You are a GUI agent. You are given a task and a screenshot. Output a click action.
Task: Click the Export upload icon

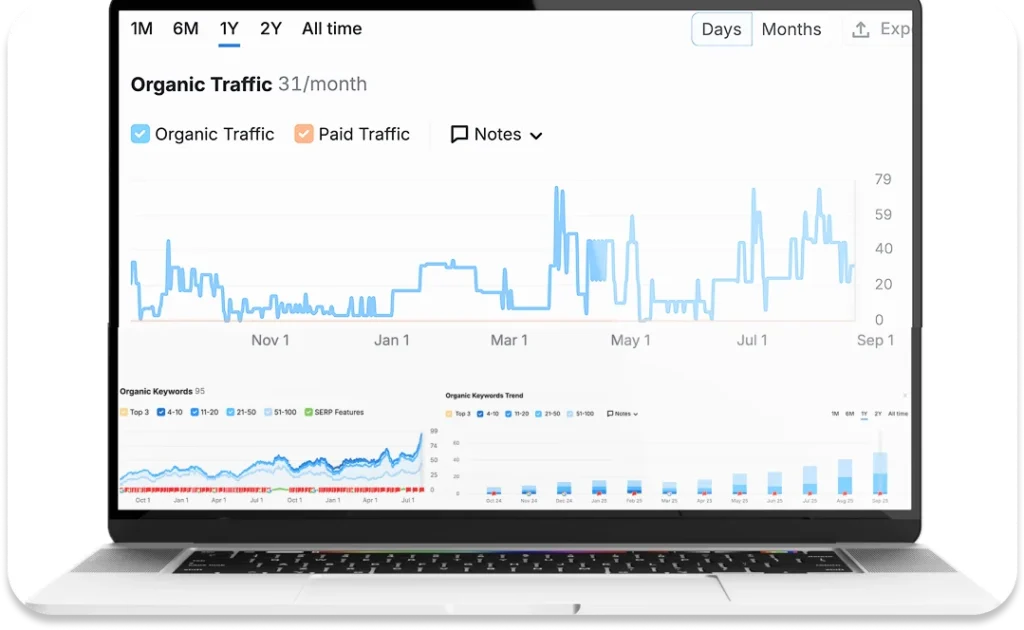coord(860,30)
